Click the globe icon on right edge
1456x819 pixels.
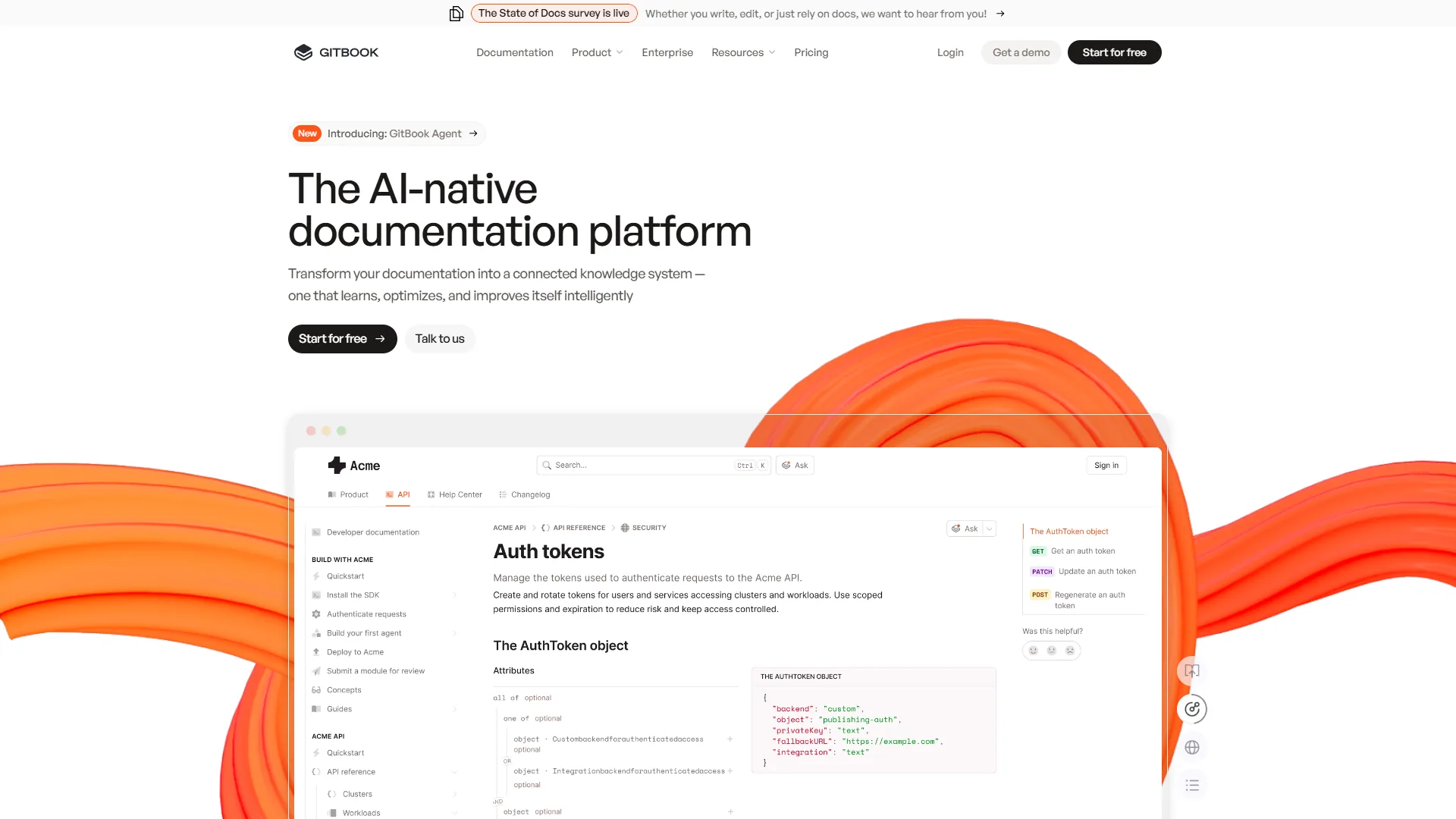coord(1192,747)
